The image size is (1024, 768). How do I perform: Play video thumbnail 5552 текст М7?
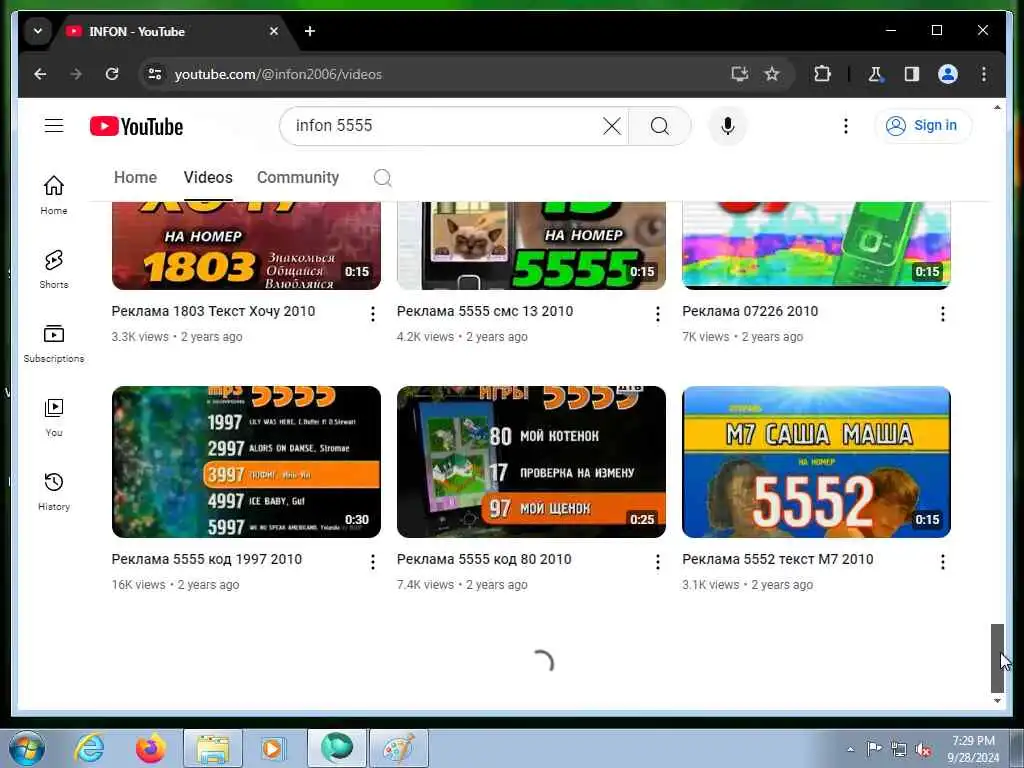(816, 462)
